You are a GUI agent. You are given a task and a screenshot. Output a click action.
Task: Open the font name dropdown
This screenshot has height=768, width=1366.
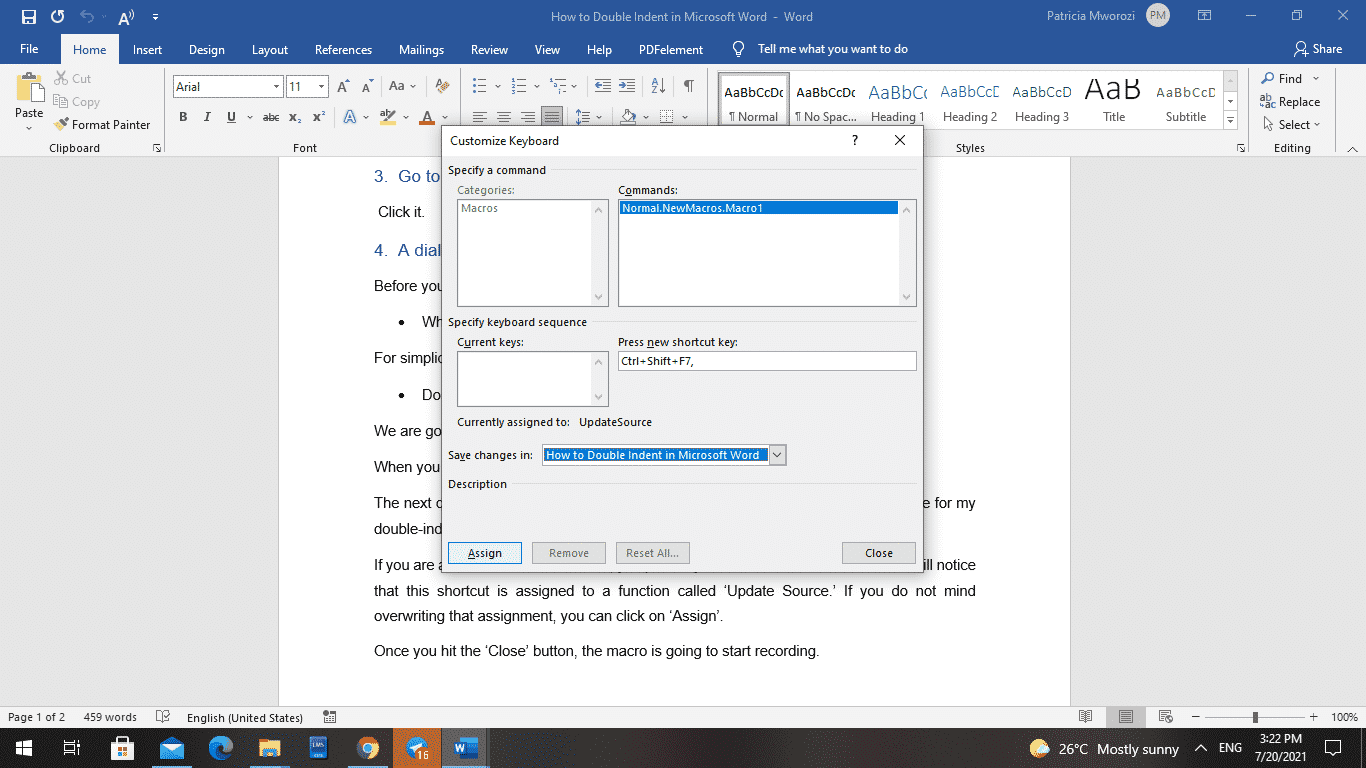coord(277,87)
